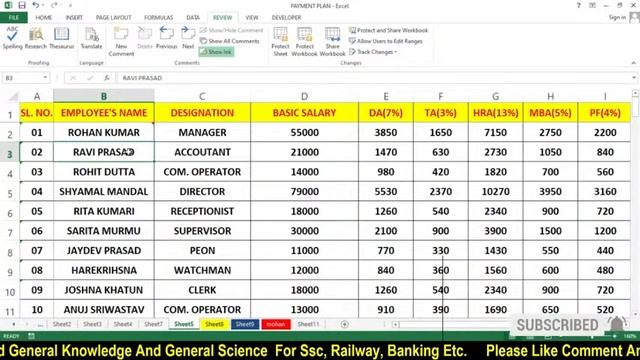Click Protect Workbook
This screenshot has width=640, height=360.
[304, 42]
